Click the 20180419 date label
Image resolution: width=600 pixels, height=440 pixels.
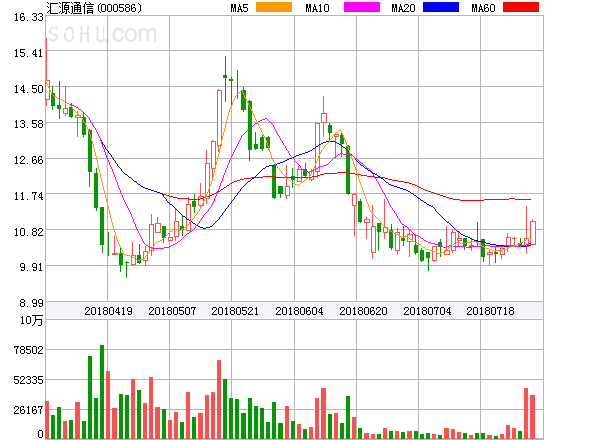click(108, 311)
